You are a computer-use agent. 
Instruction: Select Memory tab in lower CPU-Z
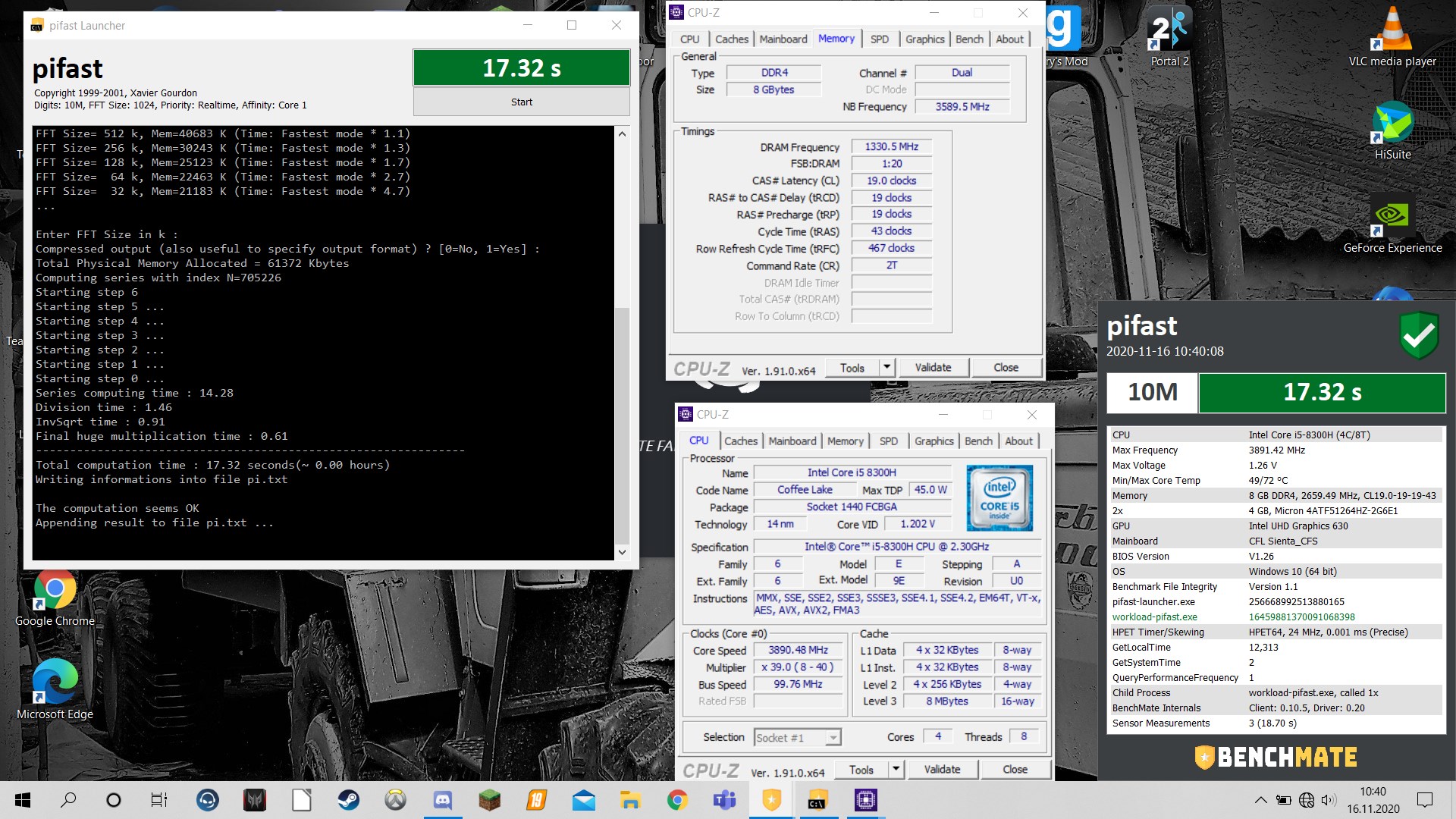846,441
